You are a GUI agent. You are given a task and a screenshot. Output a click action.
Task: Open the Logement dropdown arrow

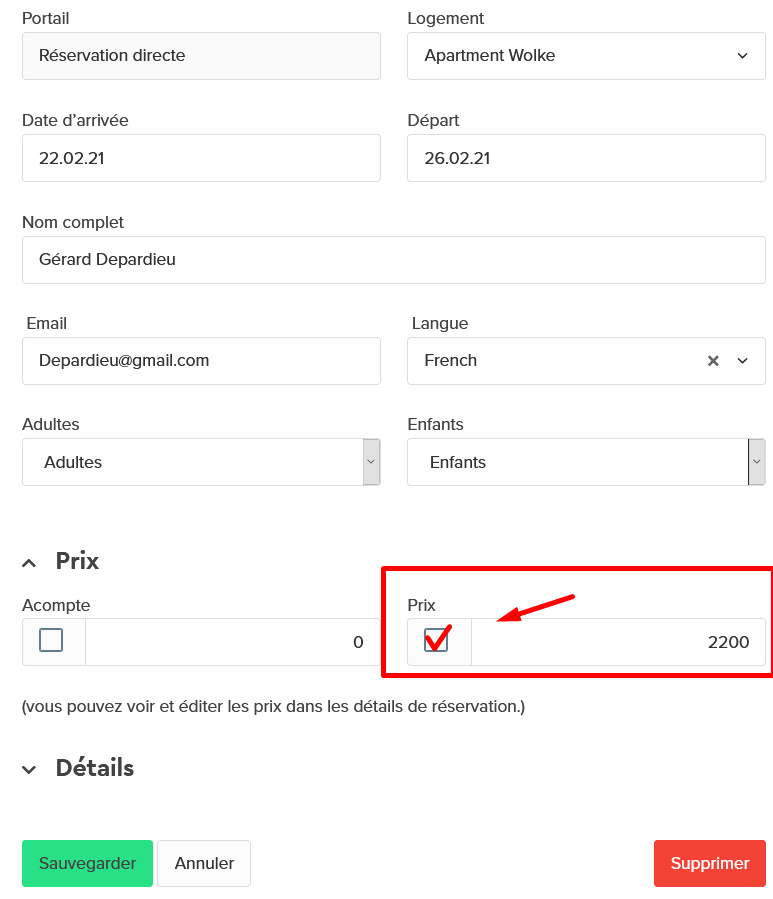pos(743,56)
